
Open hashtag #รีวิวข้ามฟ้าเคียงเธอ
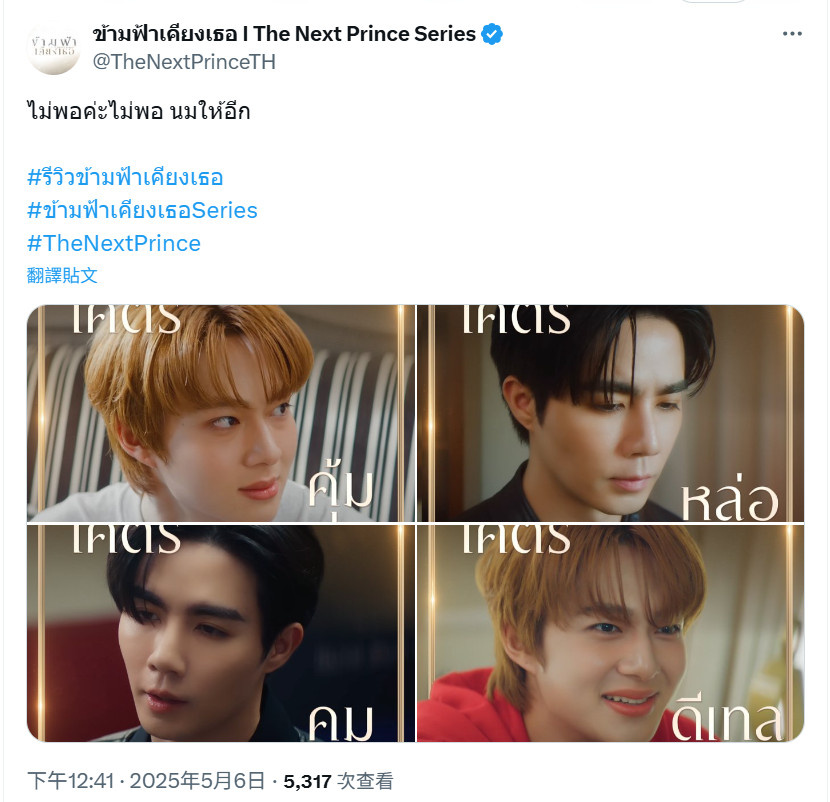click(125, 177)
